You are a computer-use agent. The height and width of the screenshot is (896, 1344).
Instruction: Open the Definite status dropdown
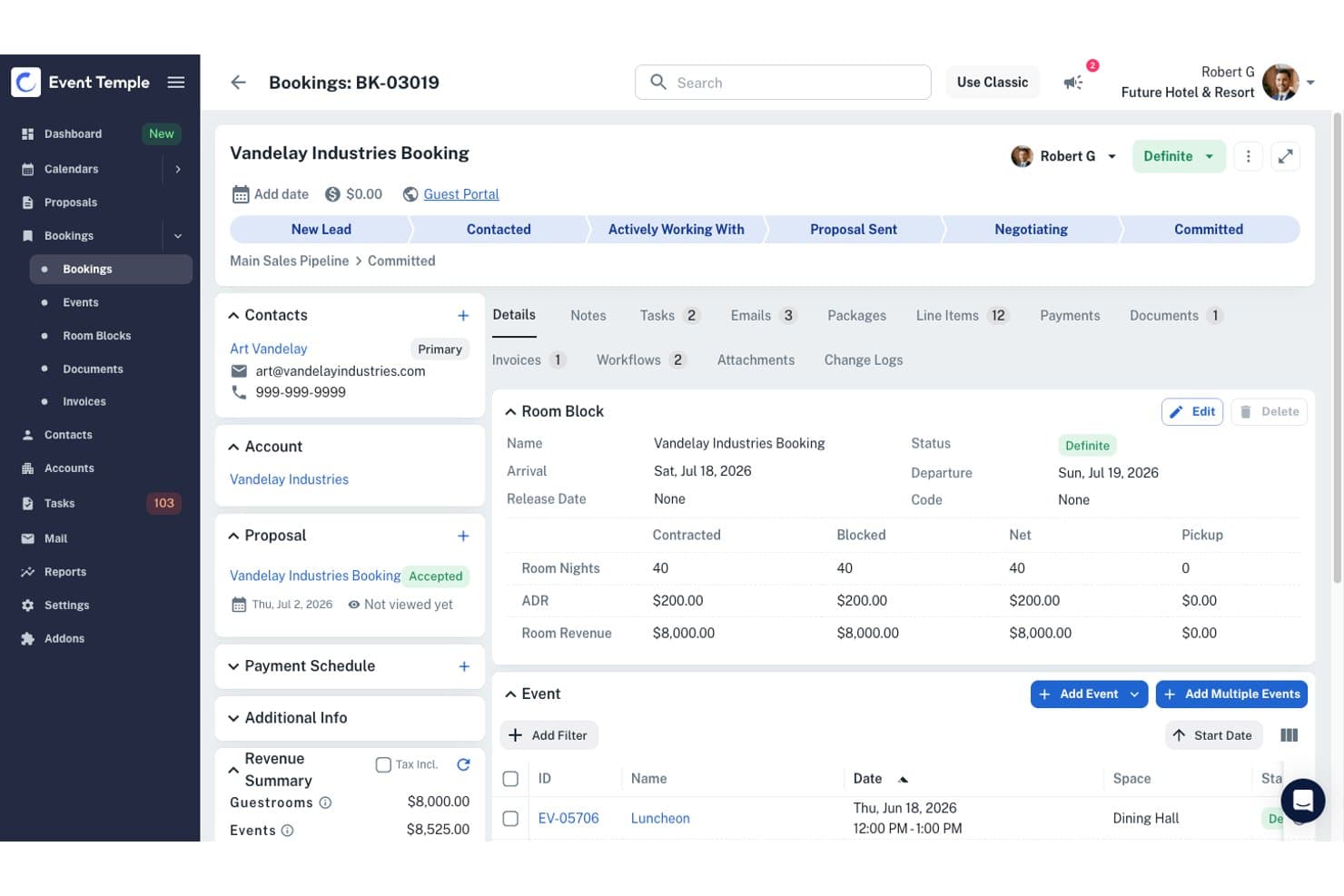coord(1179,156)
